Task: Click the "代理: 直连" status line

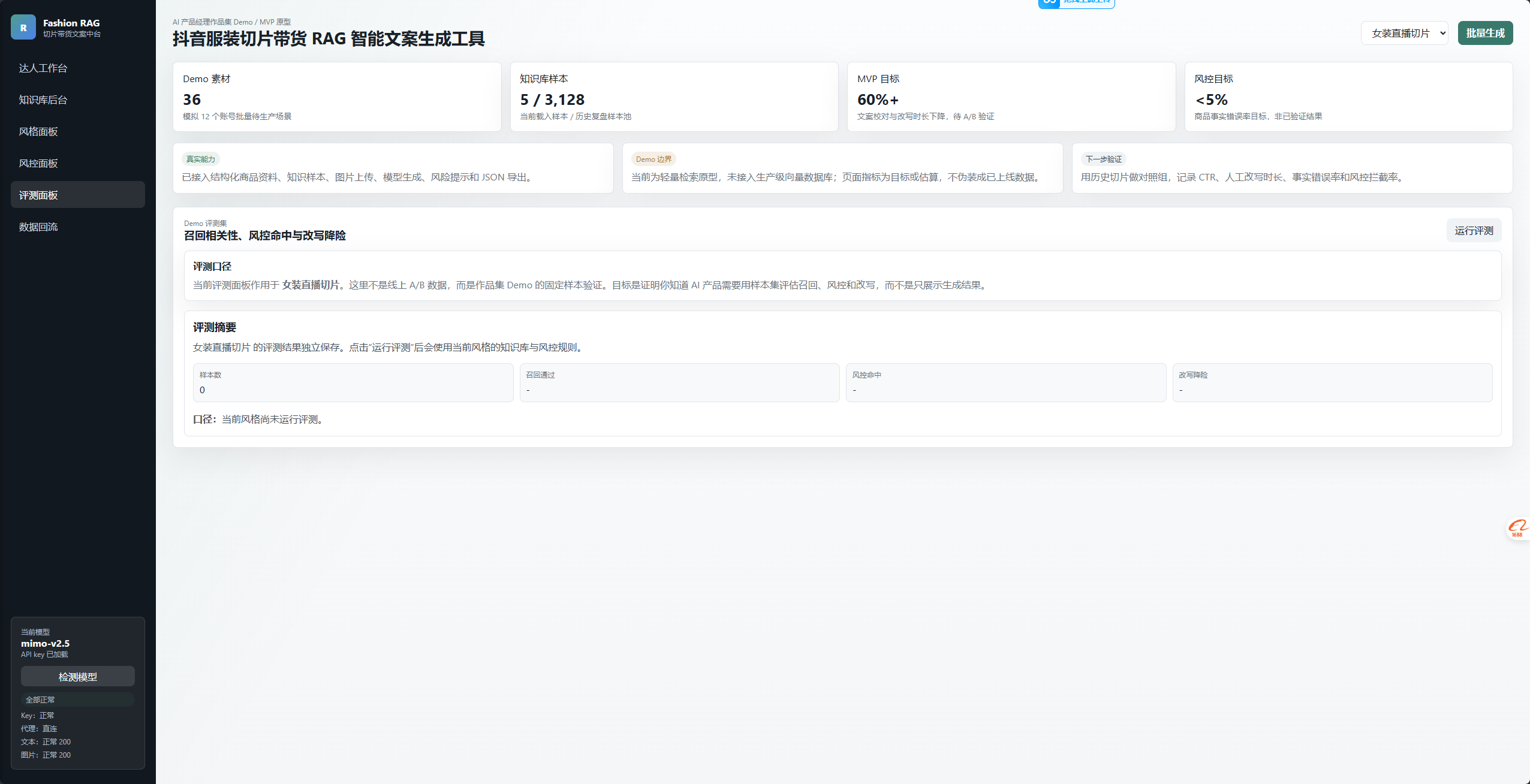Action: tap(39, 729)
